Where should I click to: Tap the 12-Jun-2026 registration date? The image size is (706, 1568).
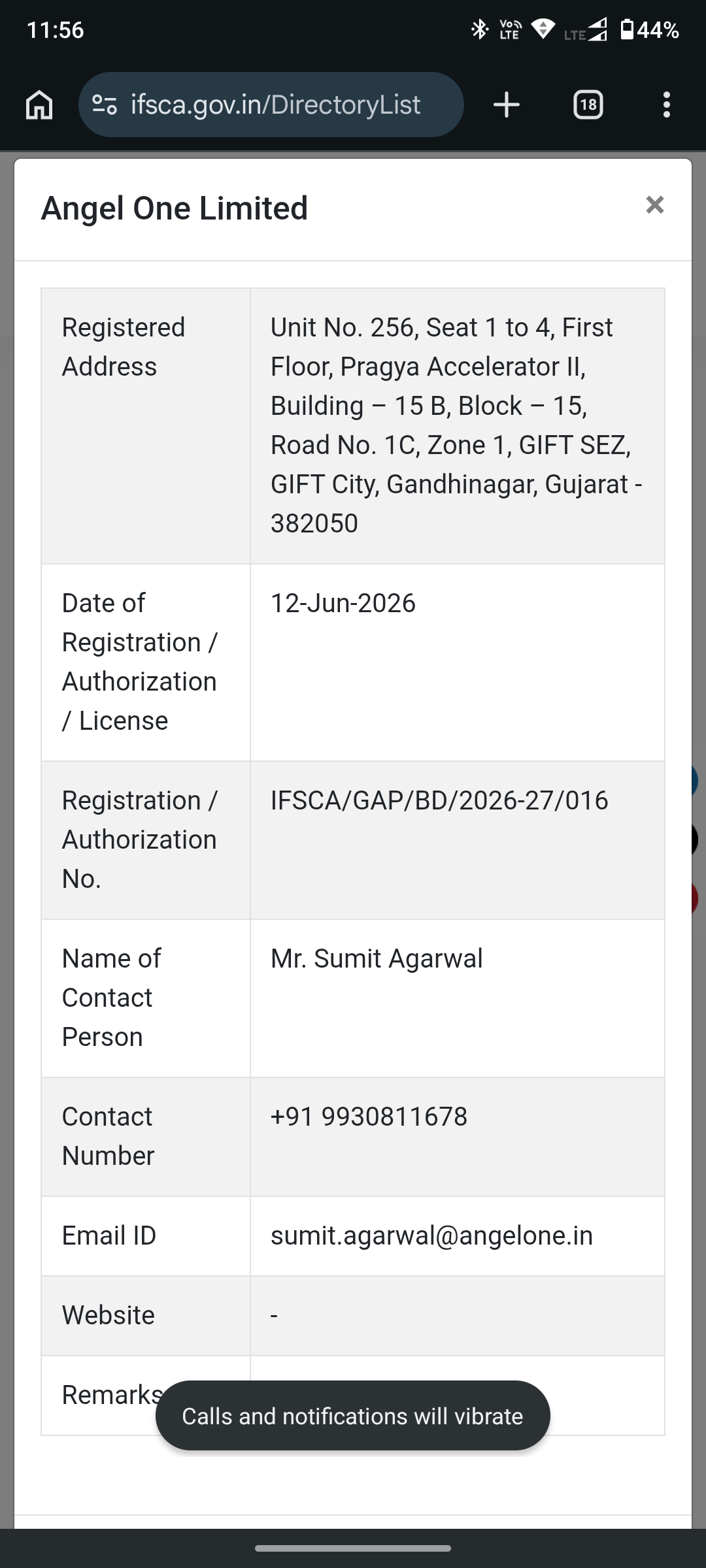343,603
